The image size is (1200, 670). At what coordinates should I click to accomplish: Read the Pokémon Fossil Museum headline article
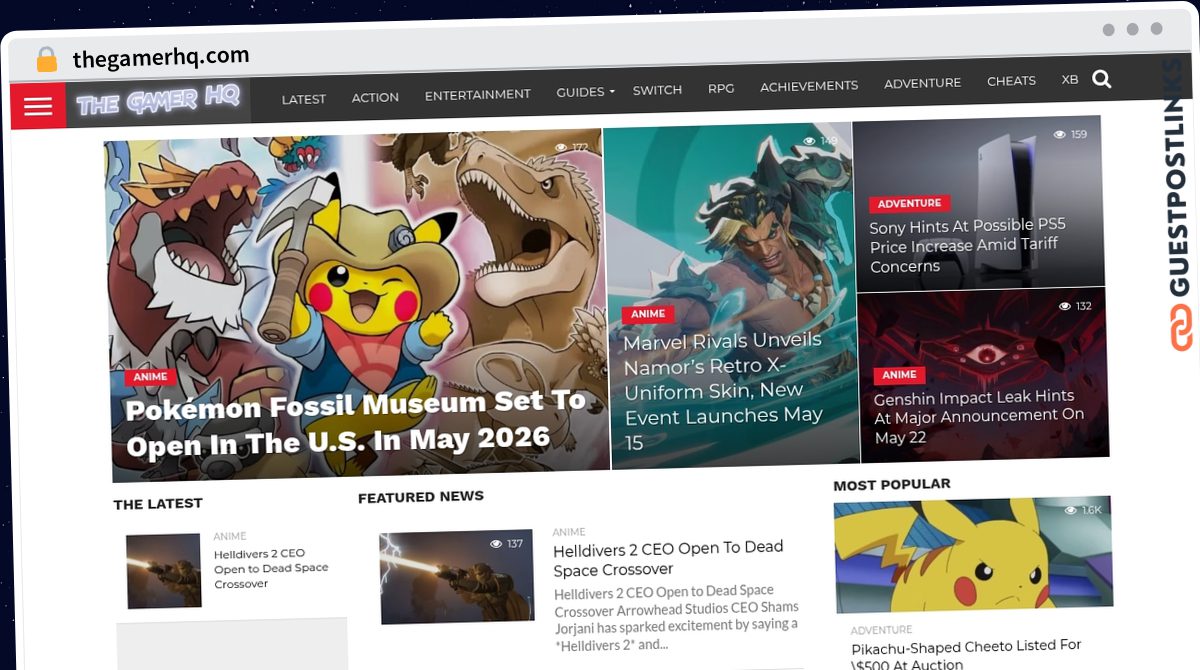click(356, 422)
